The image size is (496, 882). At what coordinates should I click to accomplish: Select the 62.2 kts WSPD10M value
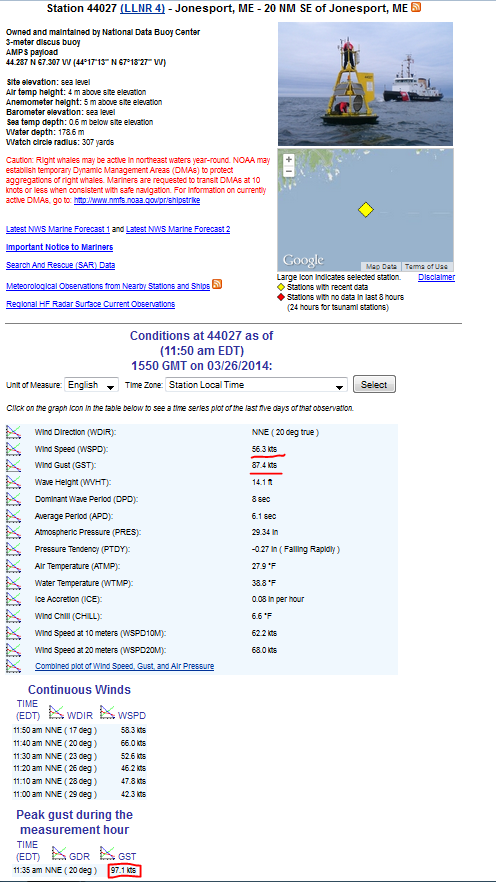pyautogui.click(x=264, y=633)
